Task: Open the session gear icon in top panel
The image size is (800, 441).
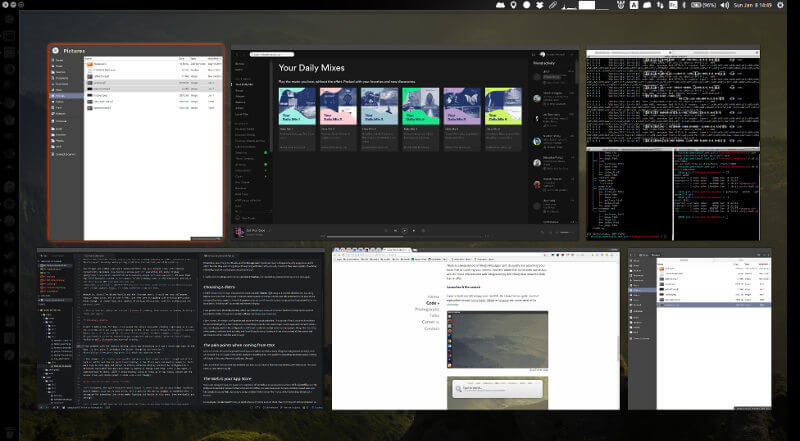Action: tap(780, 5)
